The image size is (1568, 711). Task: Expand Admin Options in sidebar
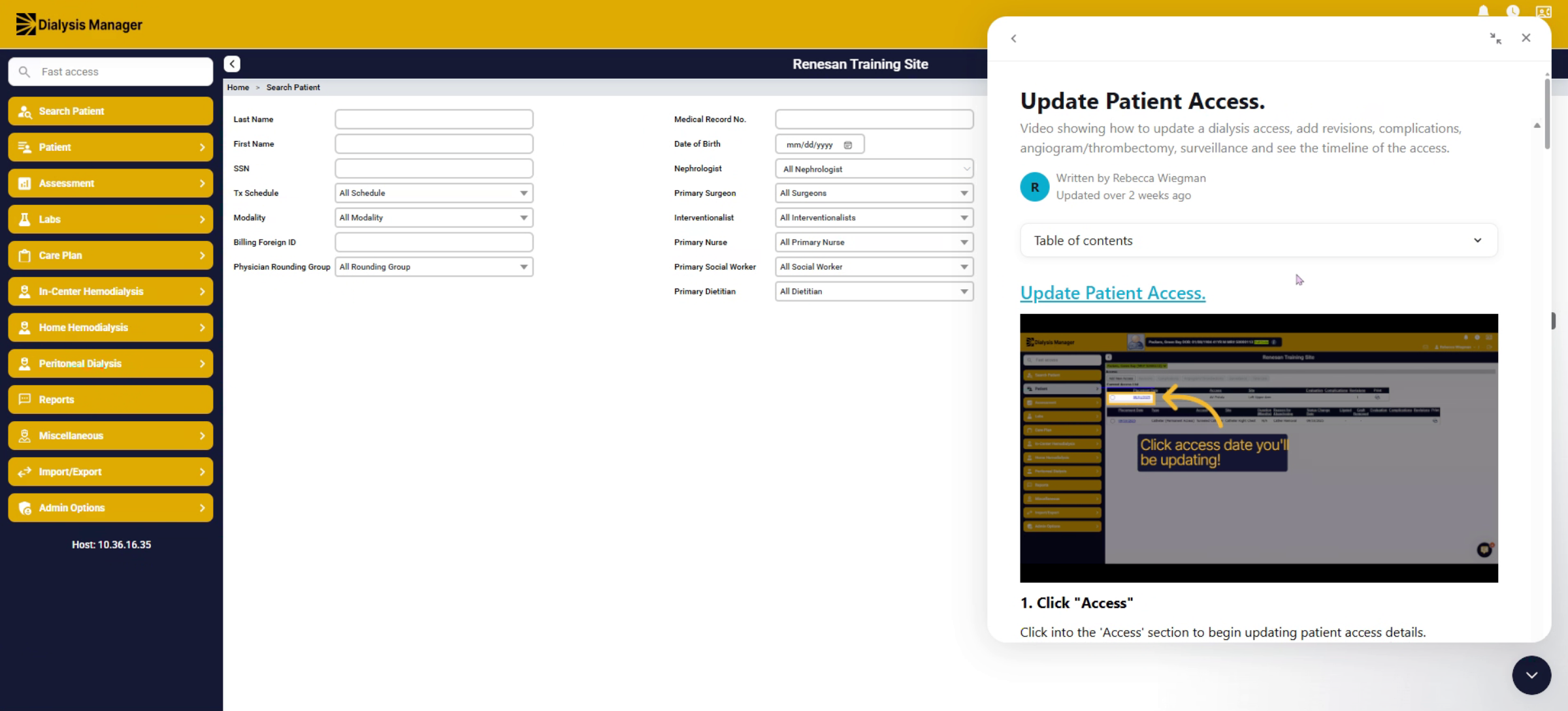(110, 508)
